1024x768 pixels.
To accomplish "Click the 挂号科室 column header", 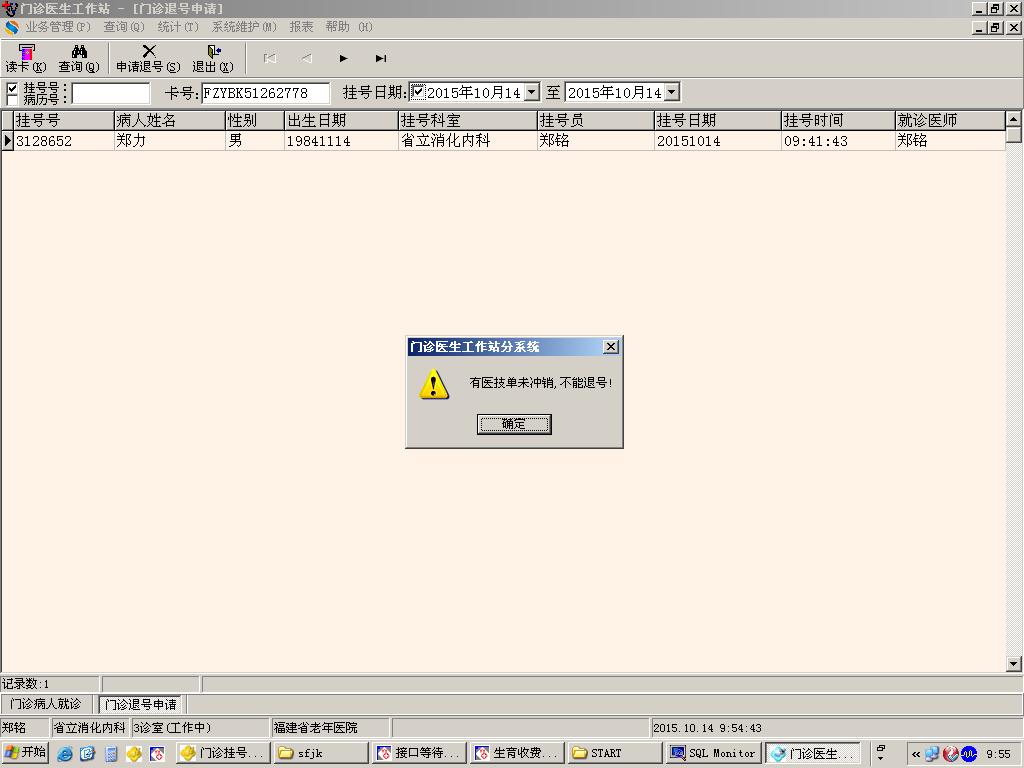I will pos(467,120).
